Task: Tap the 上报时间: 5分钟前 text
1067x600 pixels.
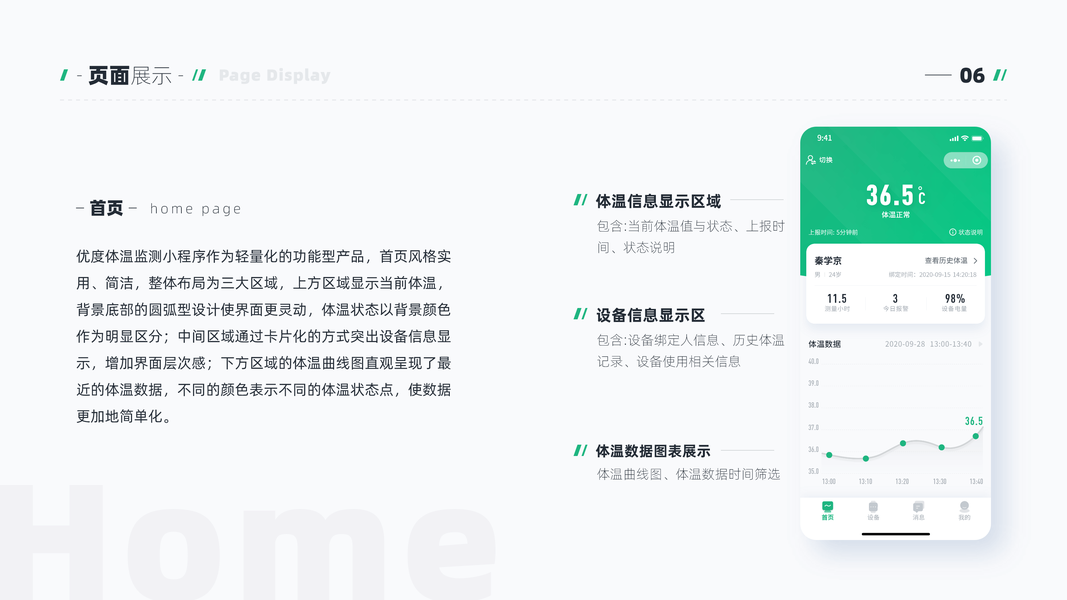Action: pos(833,232)
